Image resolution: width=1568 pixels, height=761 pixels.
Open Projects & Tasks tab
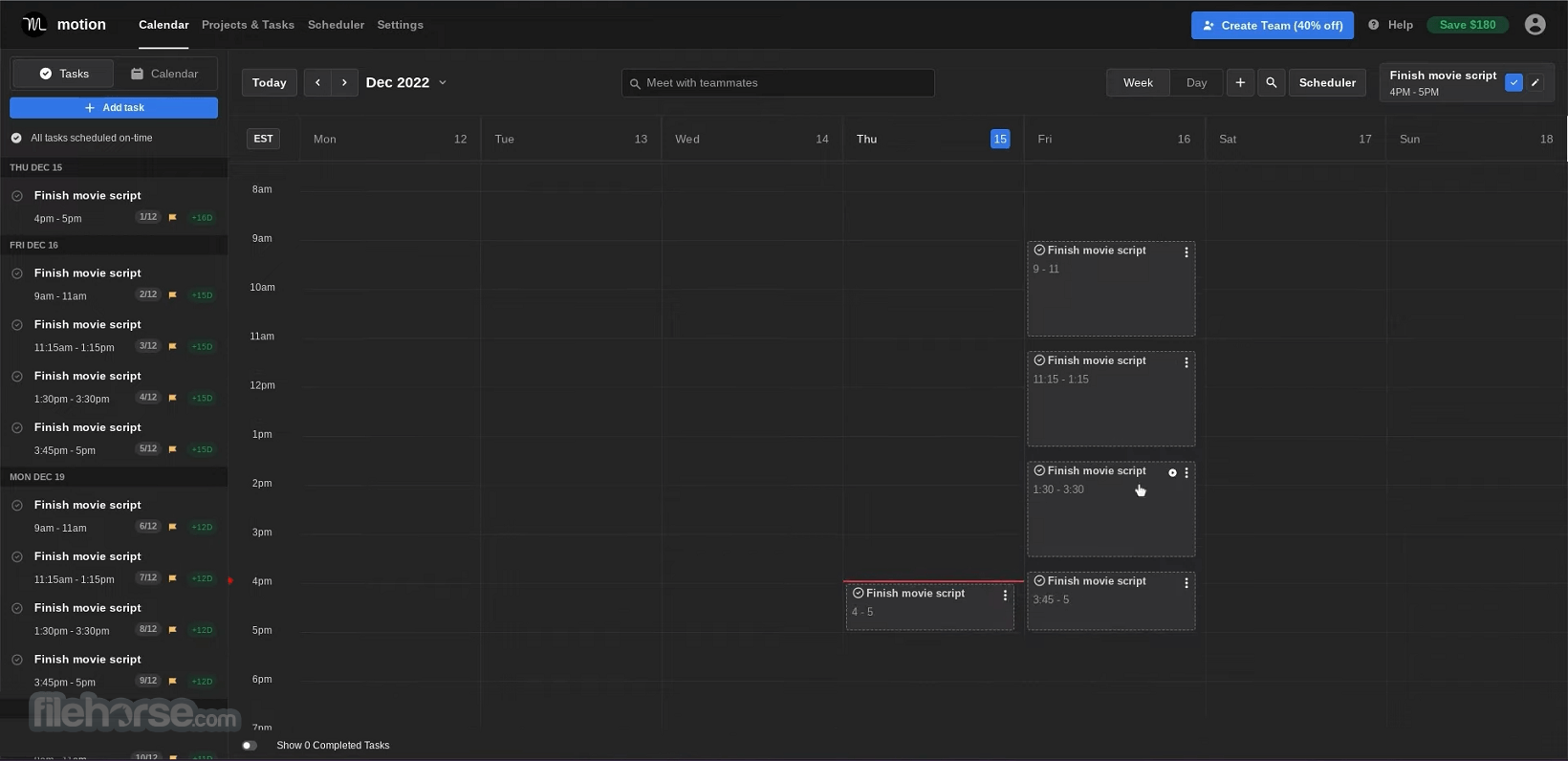click(248, 25)
